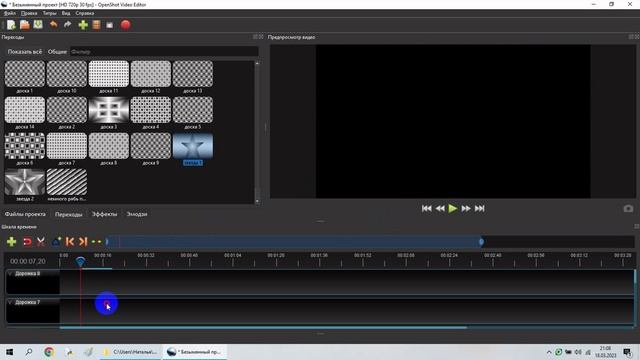Select the доска 9 transition thumbnail
This screenshot has height=360, width=640.
tap(151, 146)
